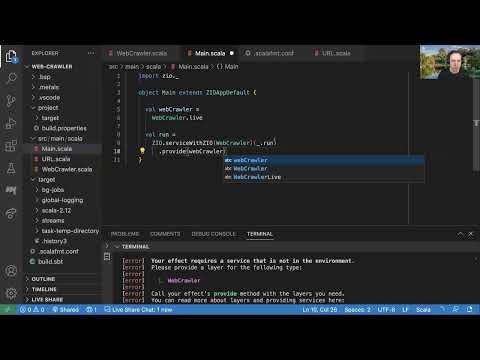Expand the OUTLINE section
The width and height of the screenshot is (480, 360).
(43, 279)
